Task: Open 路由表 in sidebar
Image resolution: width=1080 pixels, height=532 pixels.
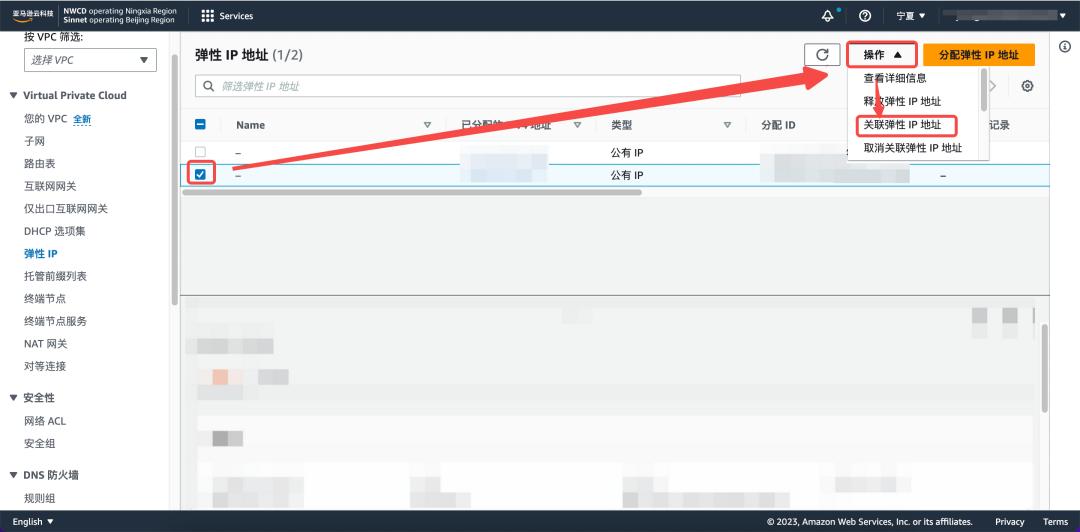Action: [40, 163]
